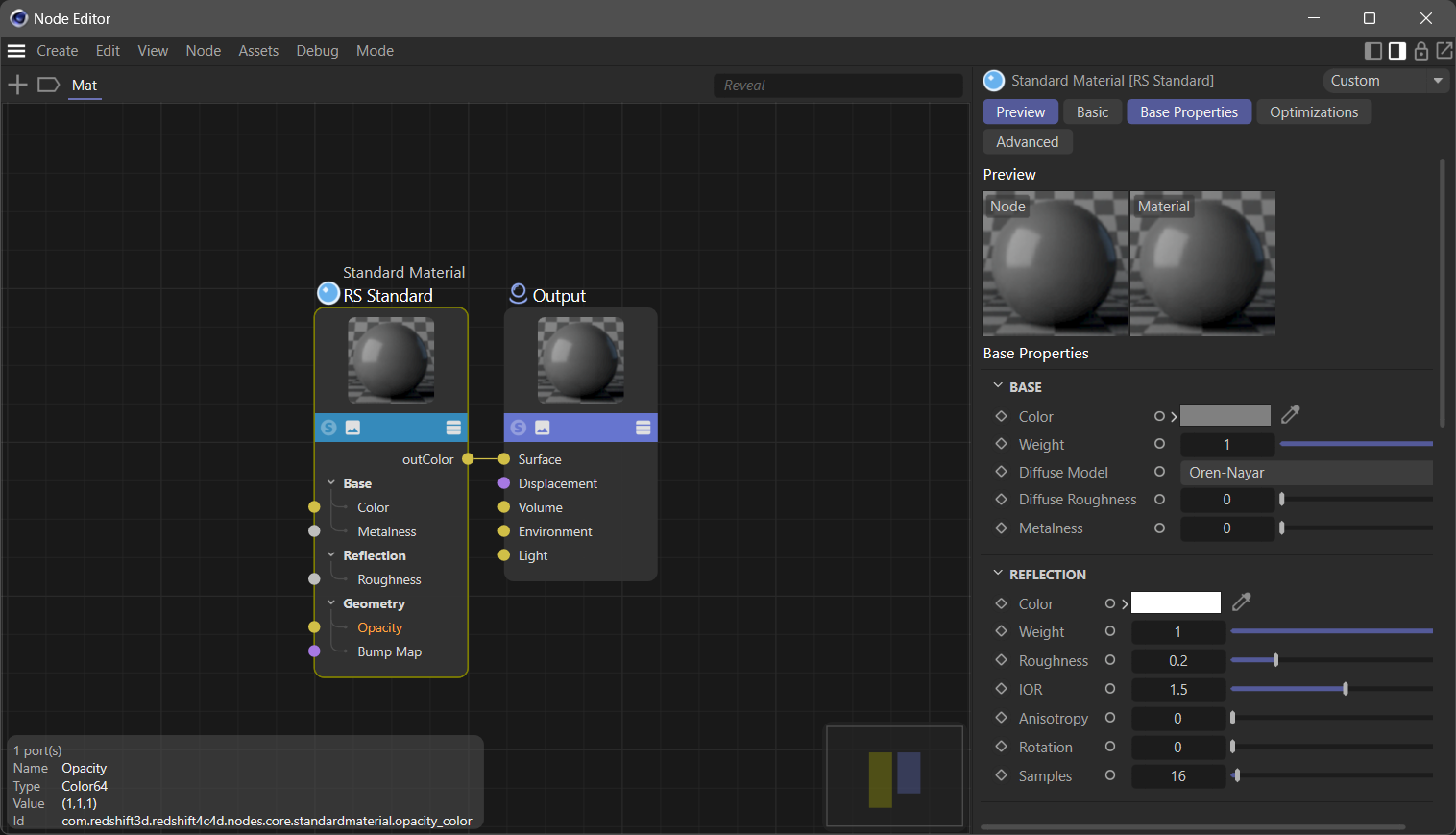Click the keyframe diamond for Anisotropy

click(x=1001, y=718)
